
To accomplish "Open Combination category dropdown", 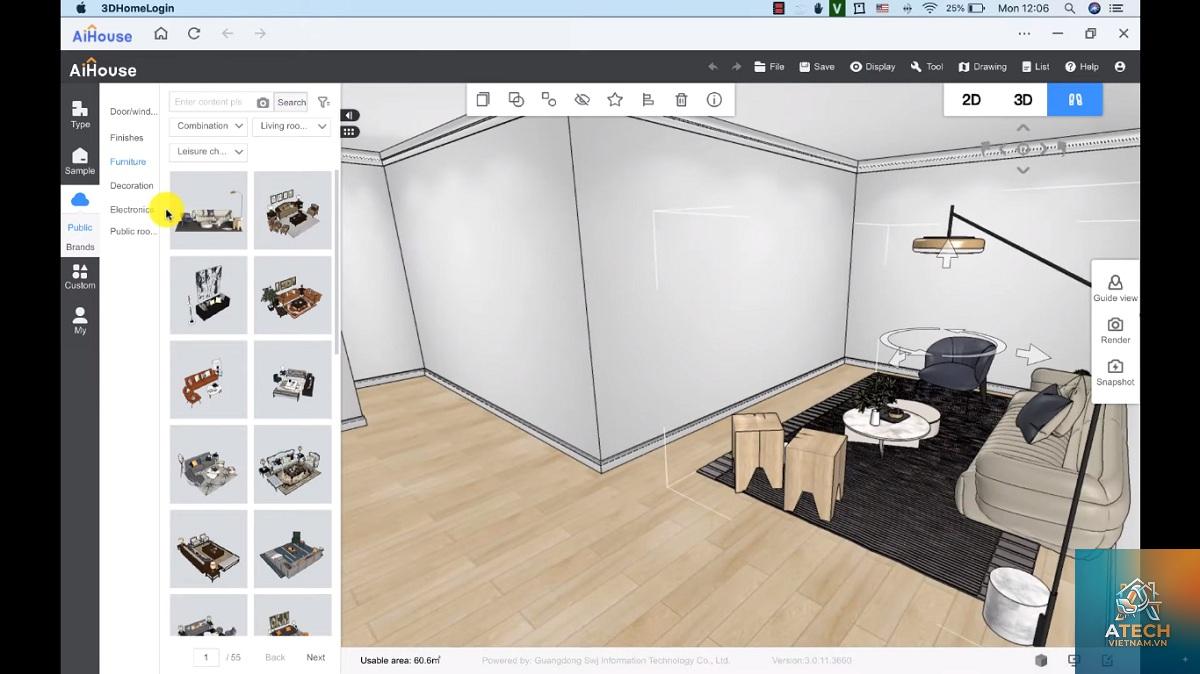I will point(208,126).
